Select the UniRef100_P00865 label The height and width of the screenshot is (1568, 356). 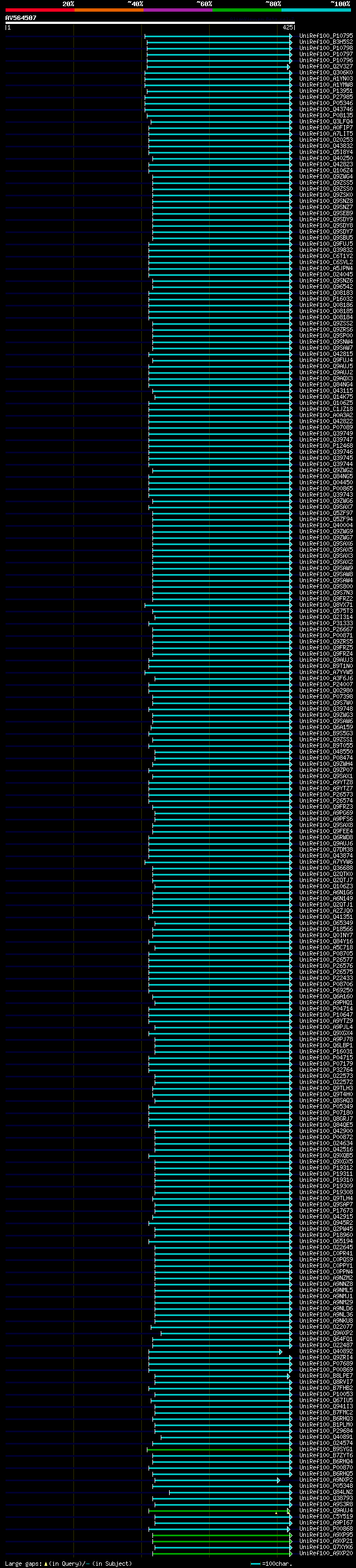[325, 489]
